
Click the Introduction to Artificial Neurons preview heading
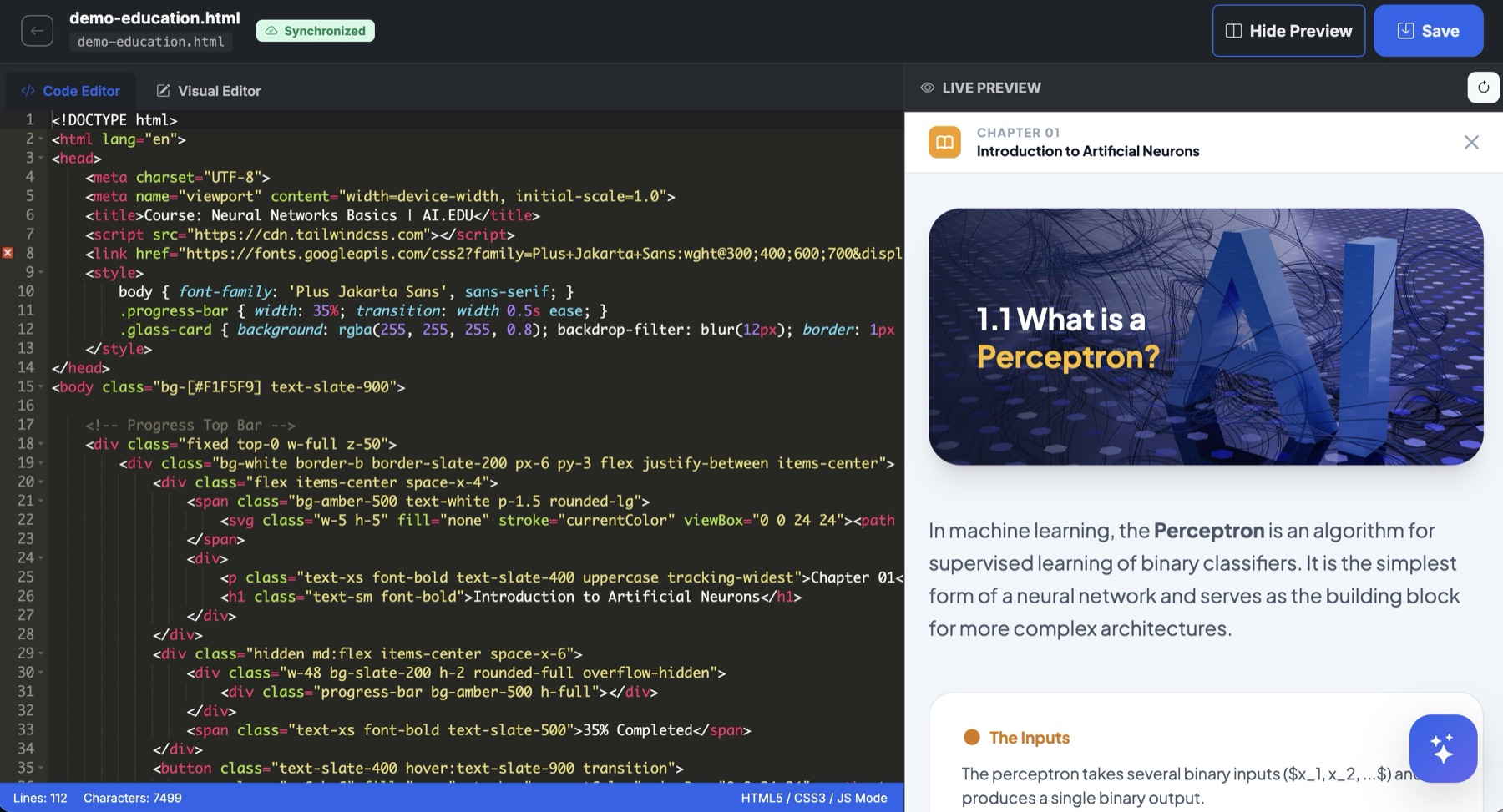pyautogui.click(x=1088, y=151)
